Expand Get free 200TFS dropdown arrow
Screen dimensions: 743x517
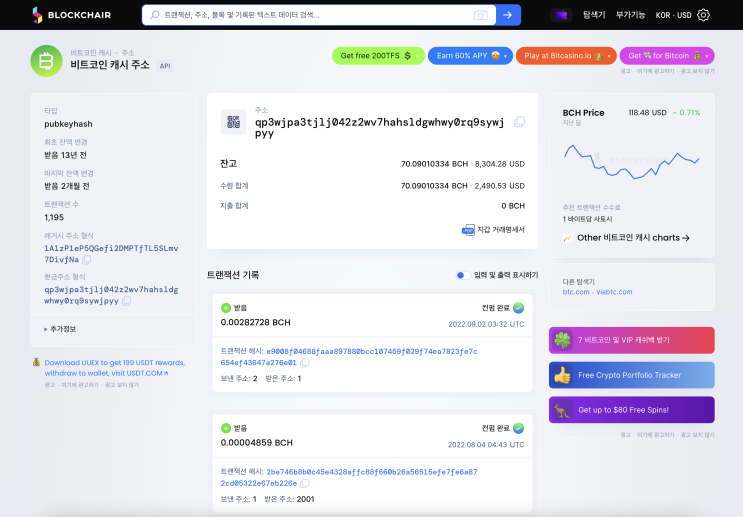coord(418,56)
